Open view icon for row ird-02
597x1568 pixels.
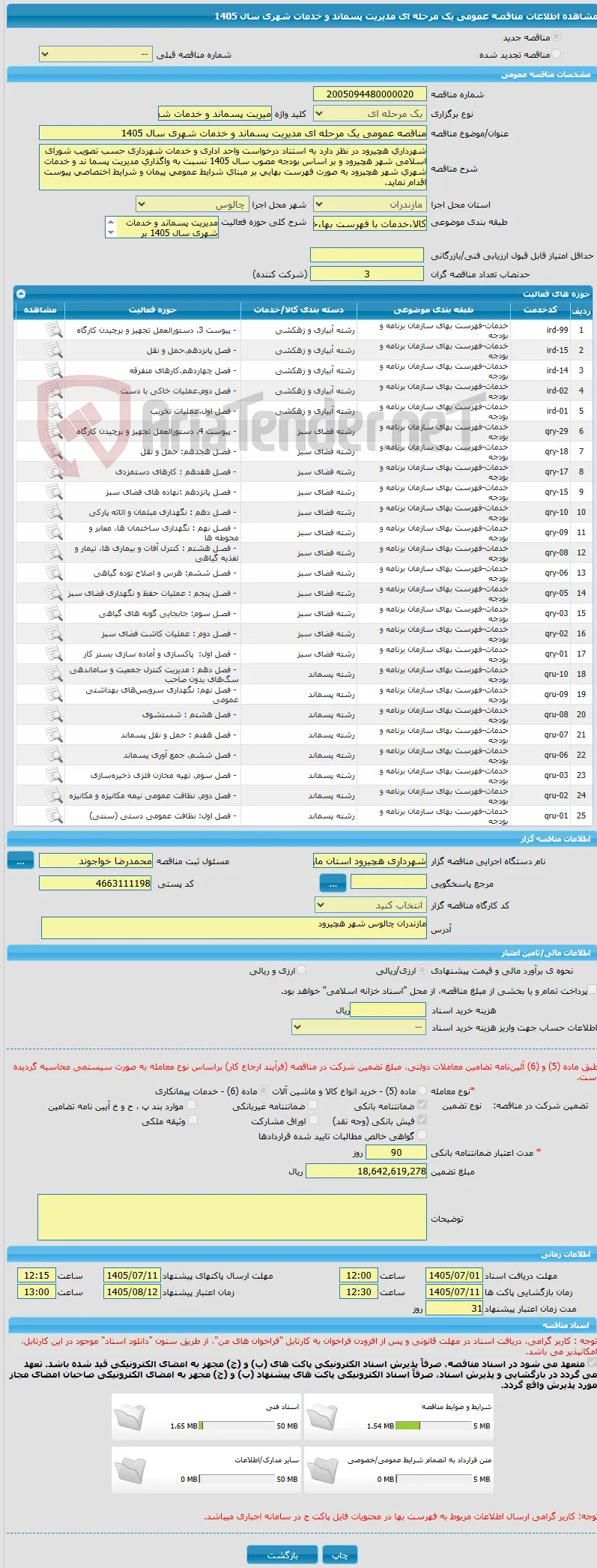click(x=54, y=391)
